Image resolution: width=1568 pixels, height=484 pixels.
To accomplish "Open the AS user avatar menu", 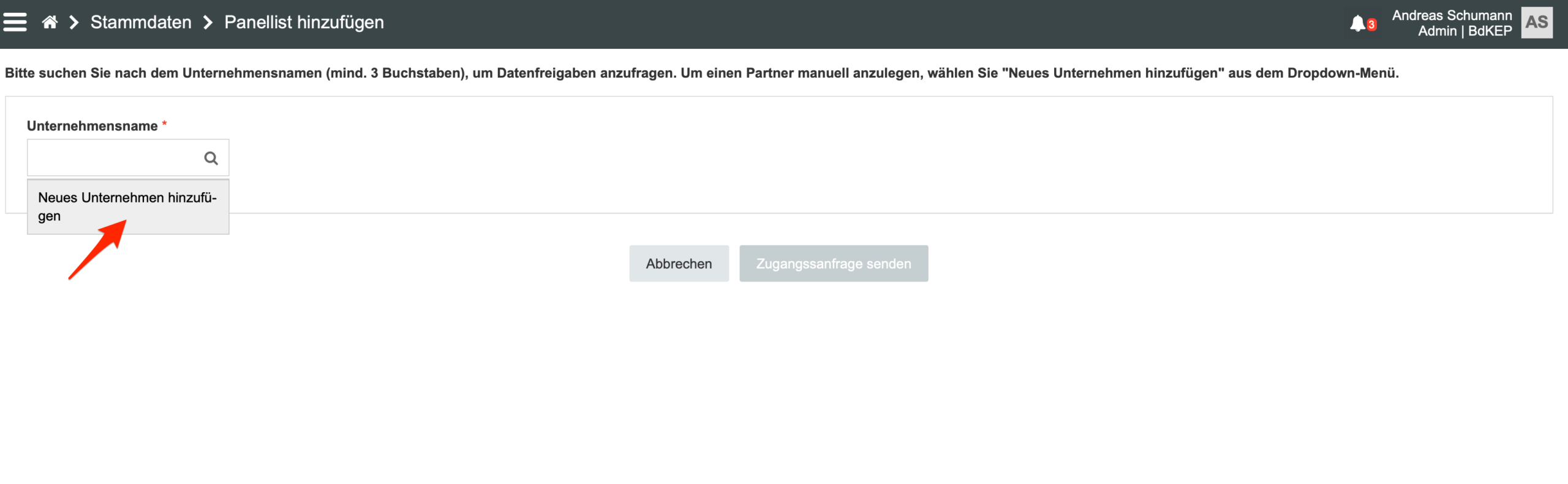I will pos(1537,23).
